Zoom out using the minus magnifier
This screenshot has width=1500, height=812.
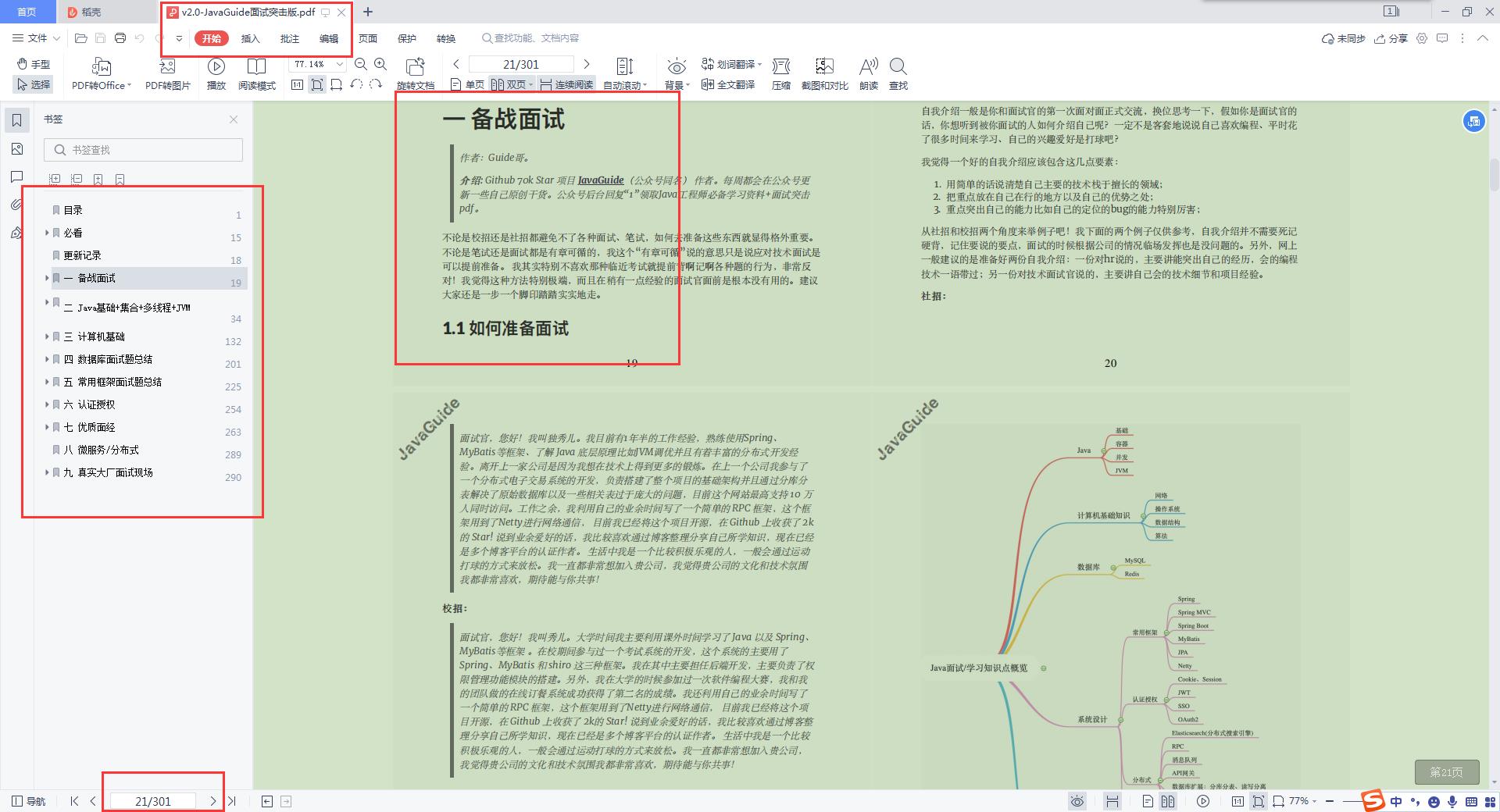[x=361, y=64]
